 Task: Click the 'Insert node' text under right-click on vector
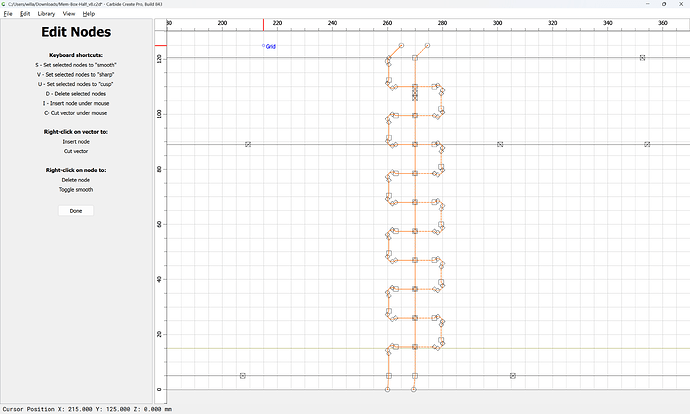[76, 142]
